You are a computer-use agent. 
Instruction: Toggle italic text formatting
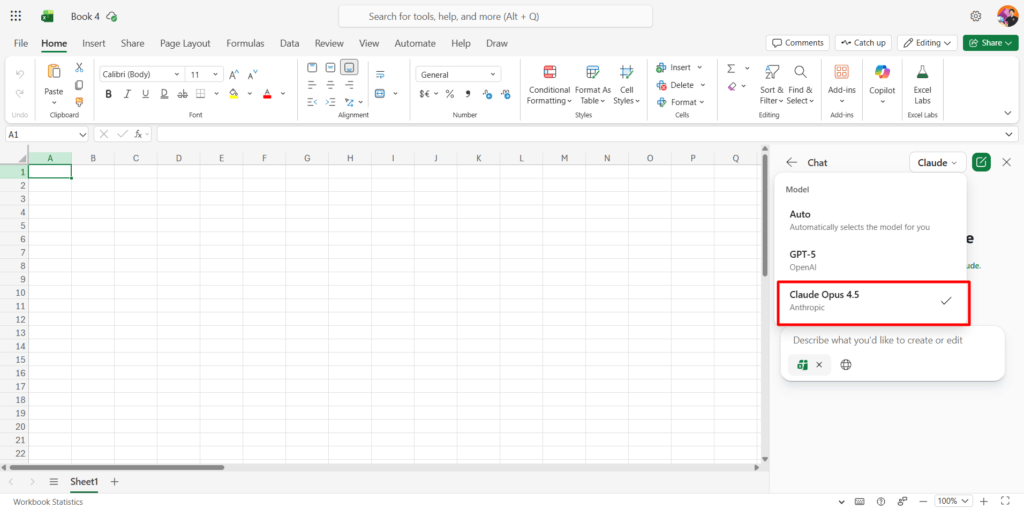click(x=126, y=94)
